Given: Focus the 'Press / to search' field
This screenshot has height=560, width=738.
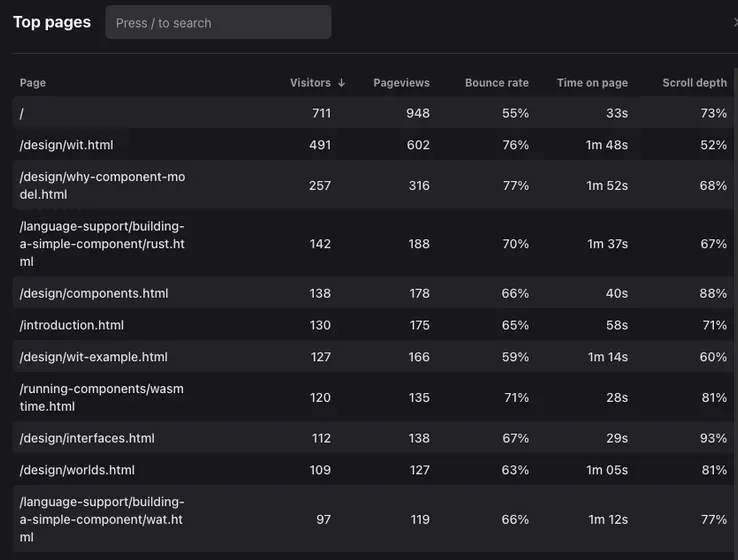Looking at the screenshot, I should point(218,23).
